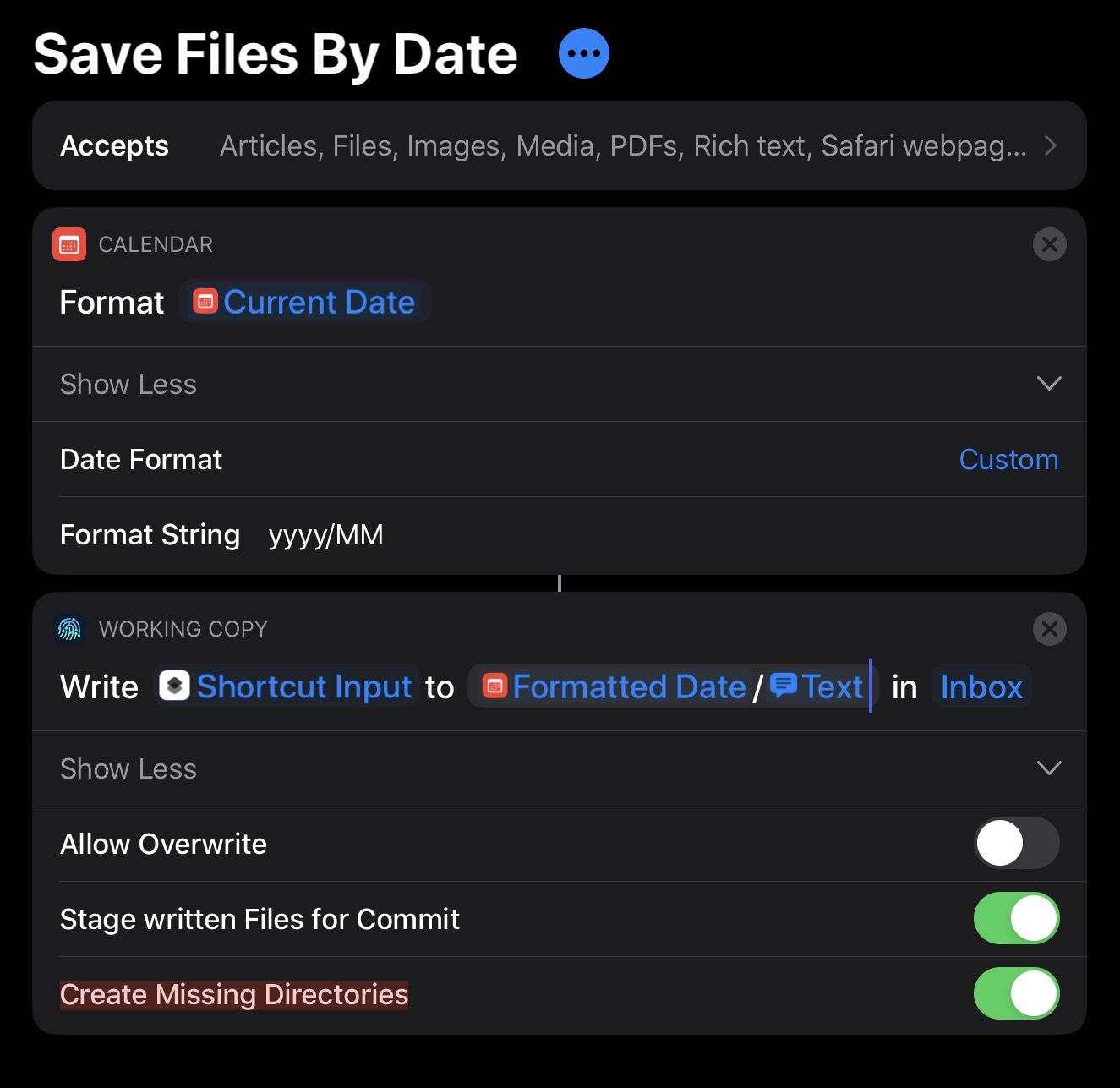Click the Save Files By Date title

tap(274, 52)
